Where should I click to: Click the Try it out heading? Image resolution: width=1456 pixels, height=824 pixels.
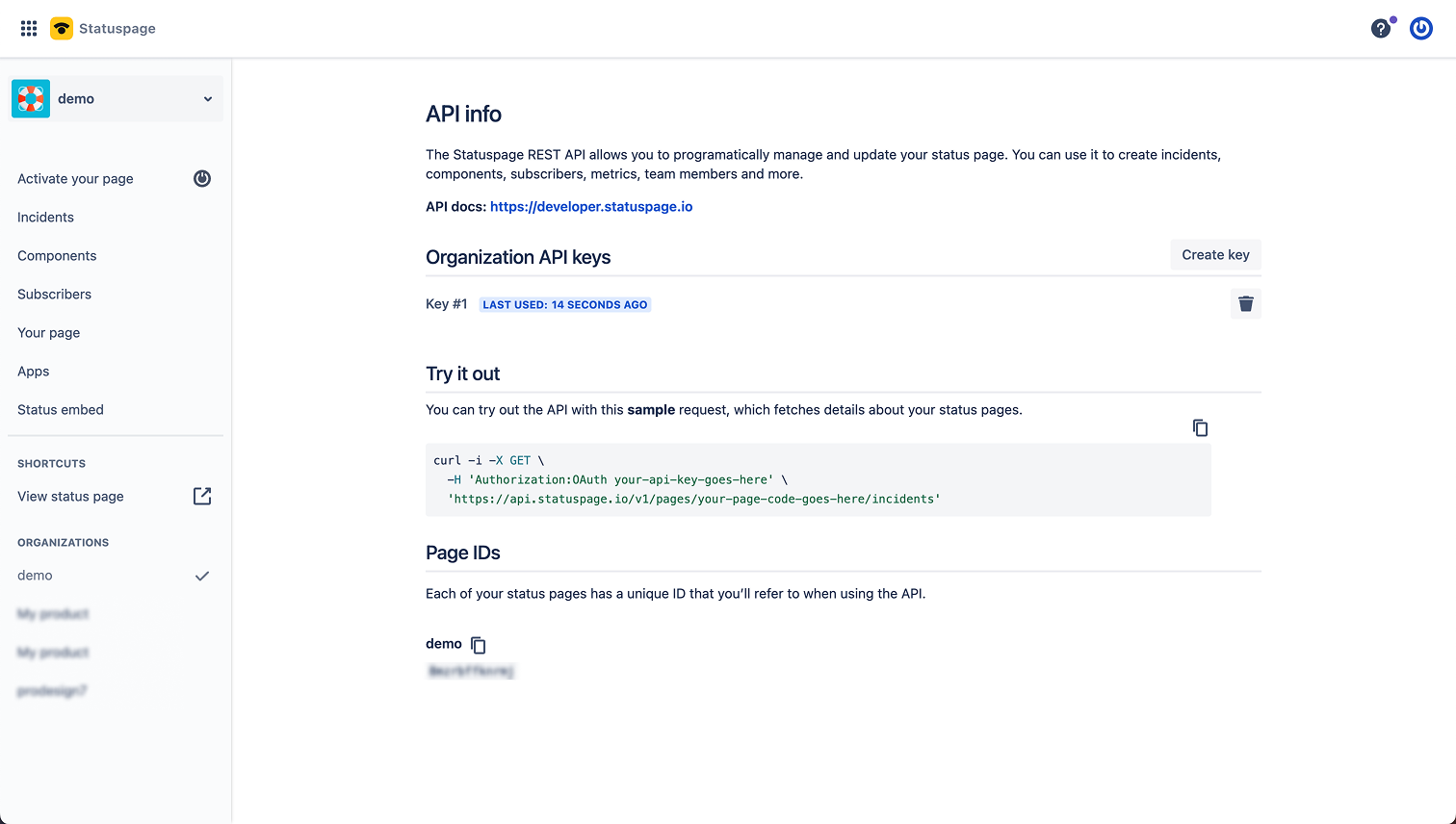463,373
